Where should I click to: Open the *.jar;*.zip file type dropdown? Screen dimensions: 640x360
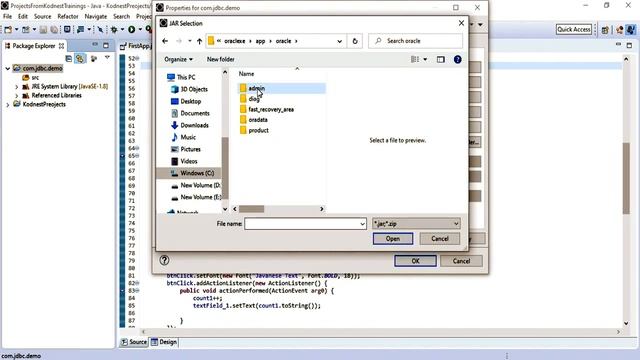416,224
